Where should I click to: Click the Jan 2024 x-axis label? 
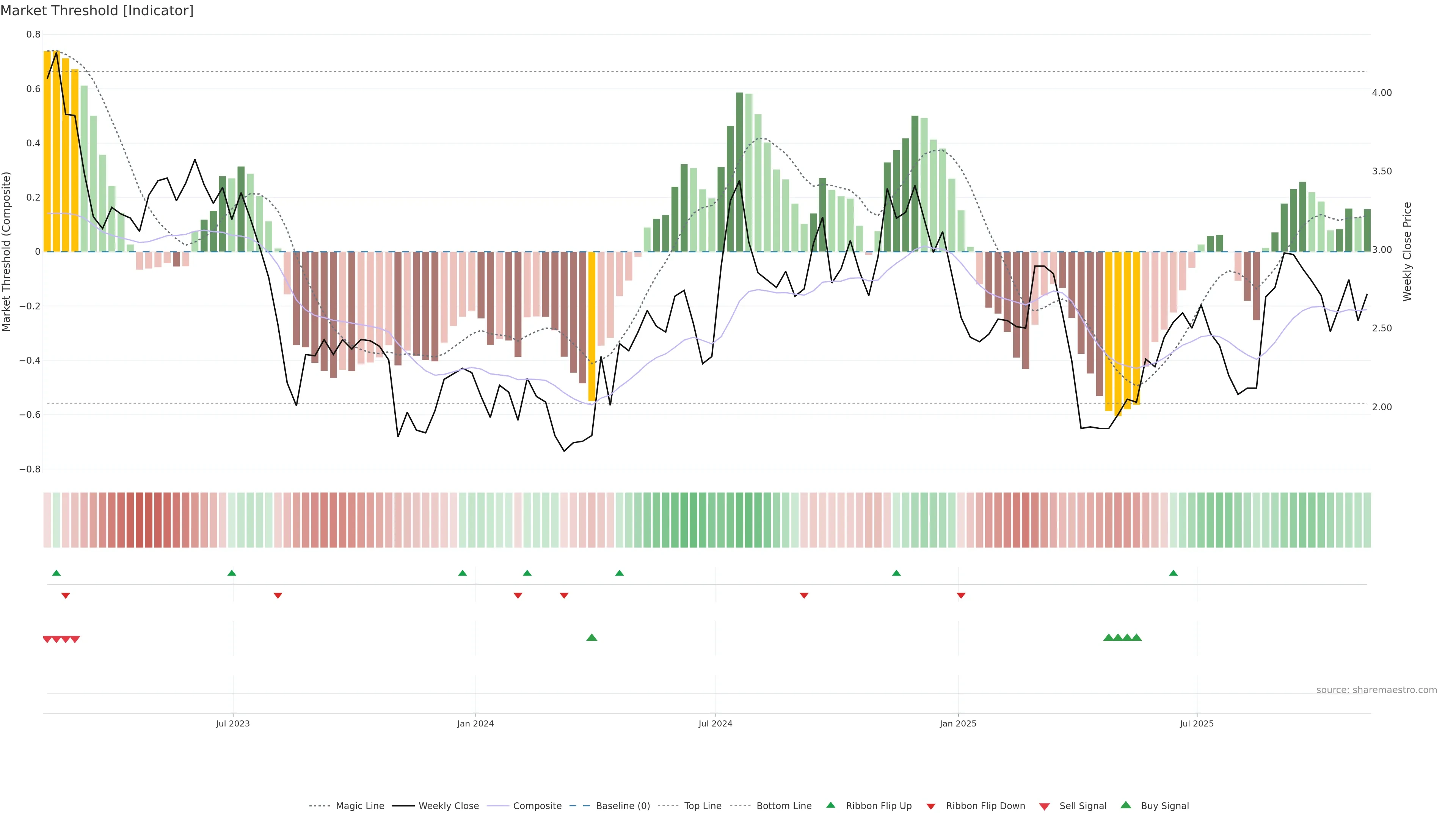click(475, 723)
